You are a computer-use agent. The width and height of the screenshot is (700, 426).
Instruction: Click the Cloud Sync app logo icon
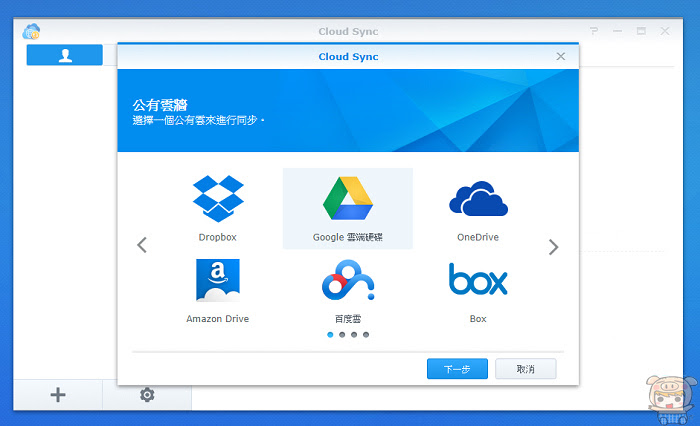(x=31, y=32)
